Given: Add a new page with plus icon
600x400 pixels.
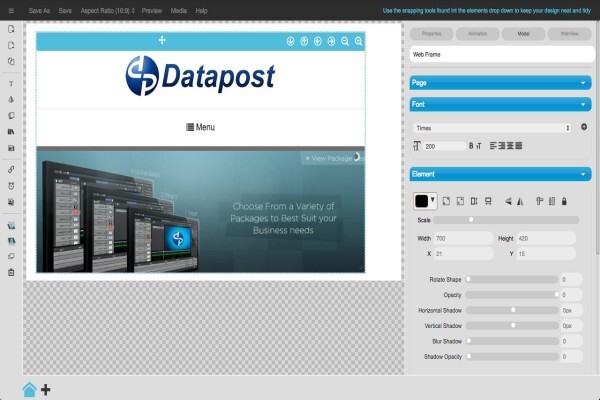Looking at the screenshot, I should coord(46,390).
